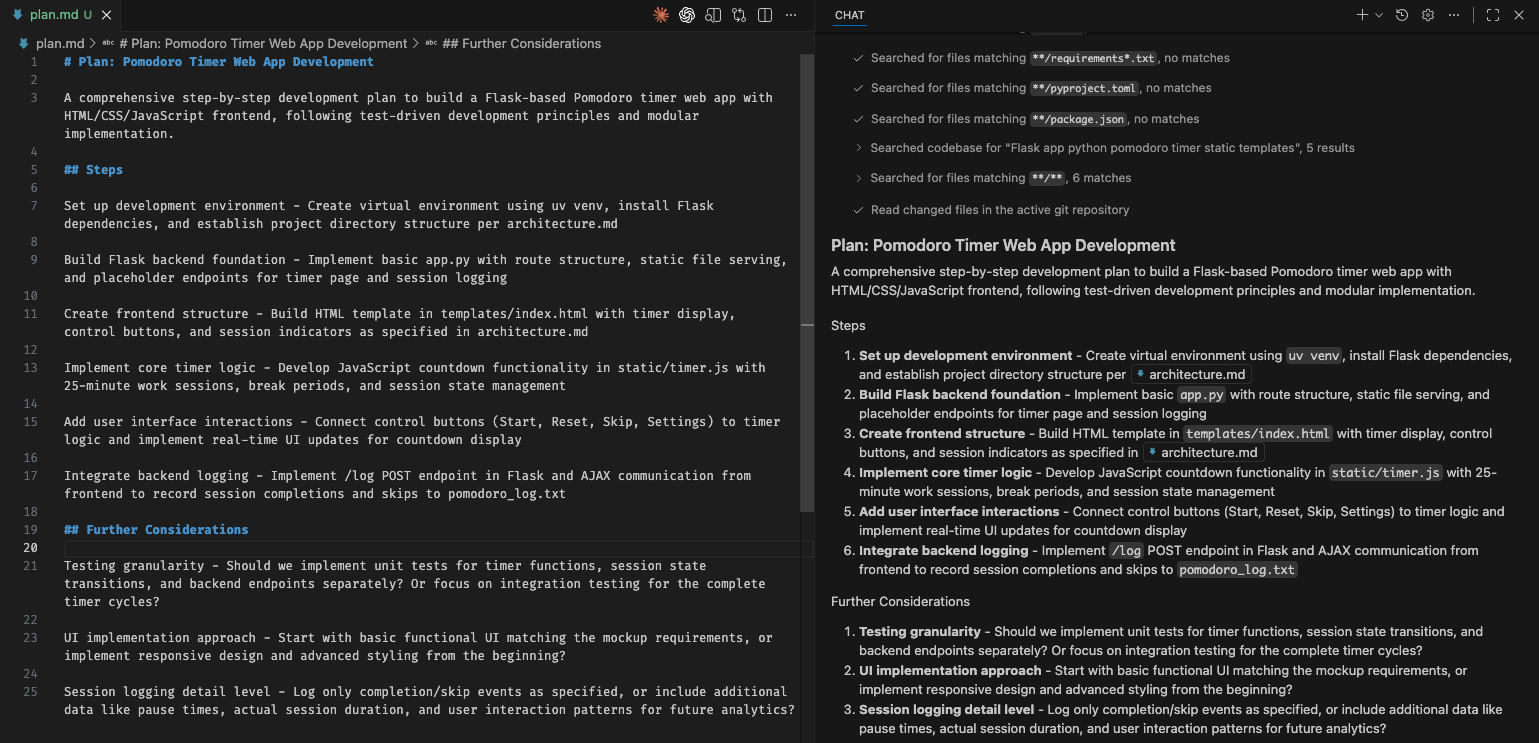
Task: Click the Claude Code starburst icon
Action: 660,15
